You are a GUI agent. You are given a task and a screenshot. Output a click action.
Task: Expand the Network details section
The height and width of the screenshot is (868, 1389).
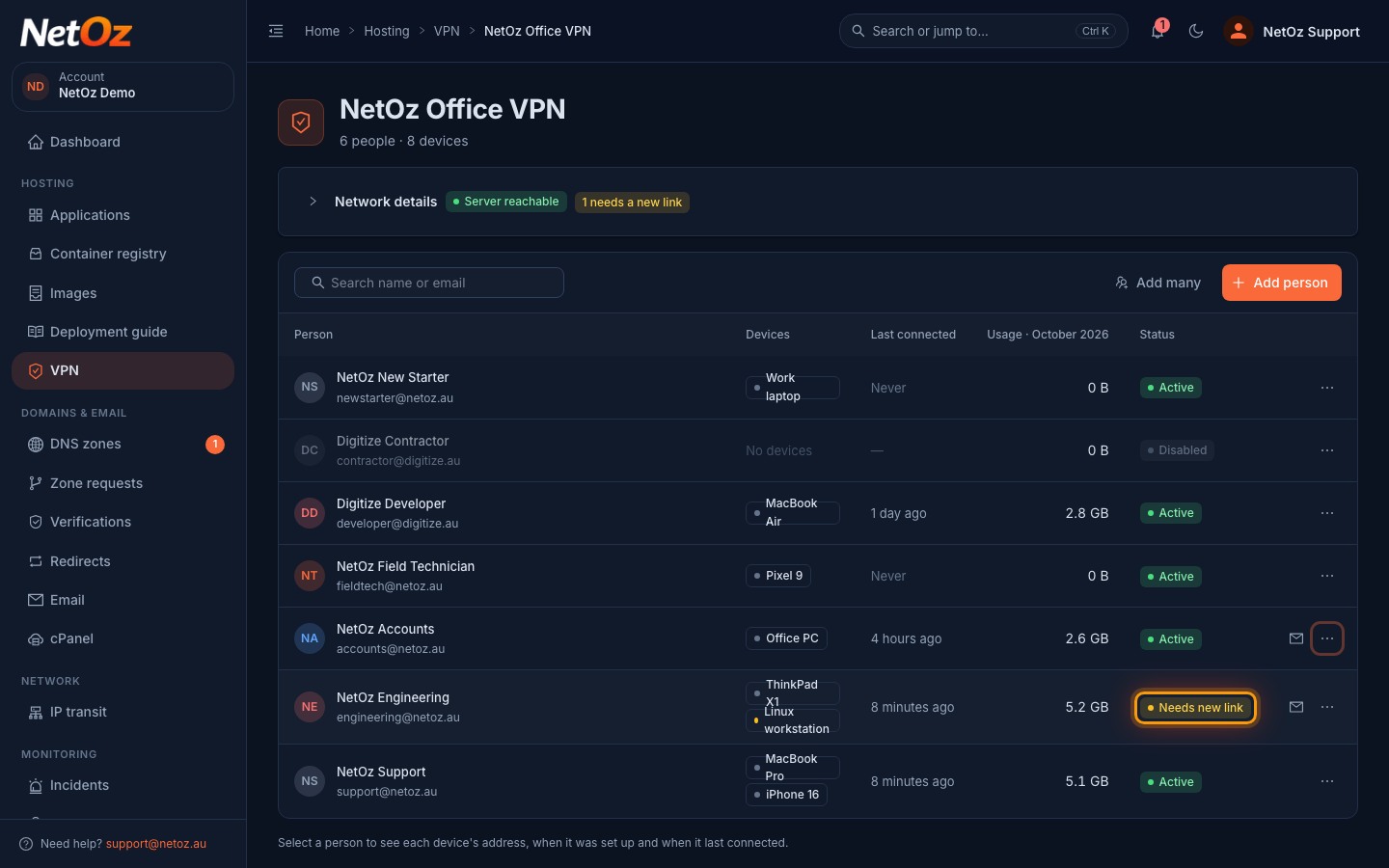[x=313, y=202]
